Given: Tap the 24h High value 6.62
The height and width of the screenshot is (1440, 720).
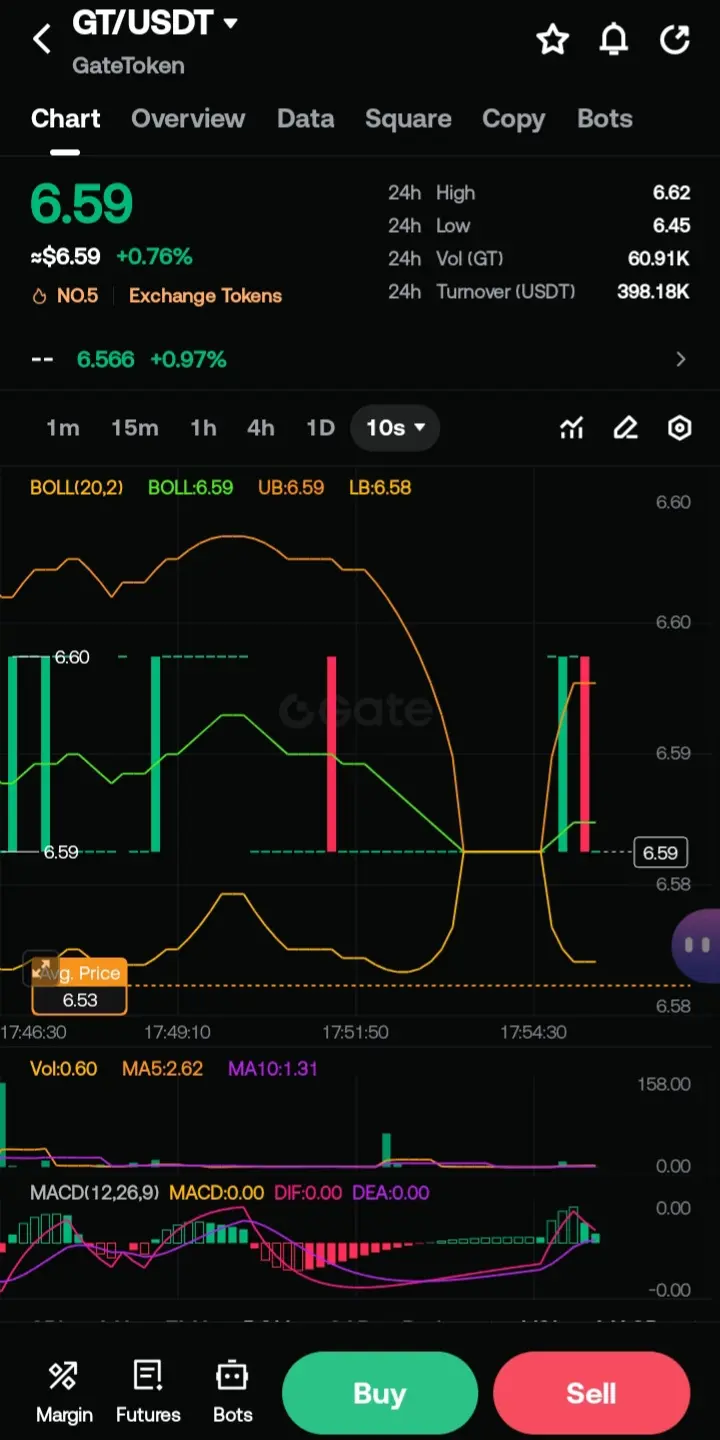Looking at the screenshot, I should [x=671, y=193].
